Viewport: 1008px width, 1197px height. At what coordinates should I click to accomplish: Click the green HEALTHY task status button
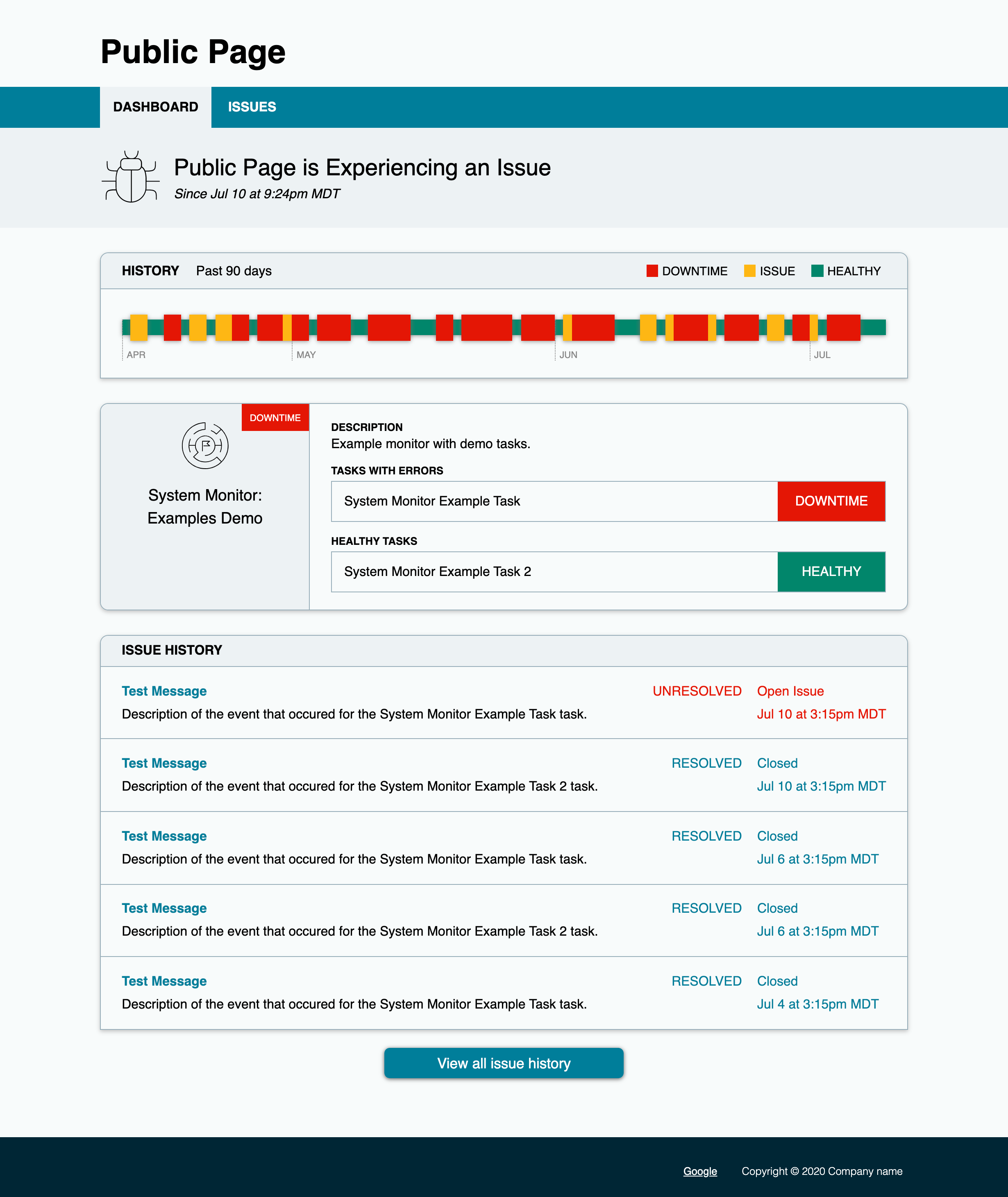tap(831, 571)
